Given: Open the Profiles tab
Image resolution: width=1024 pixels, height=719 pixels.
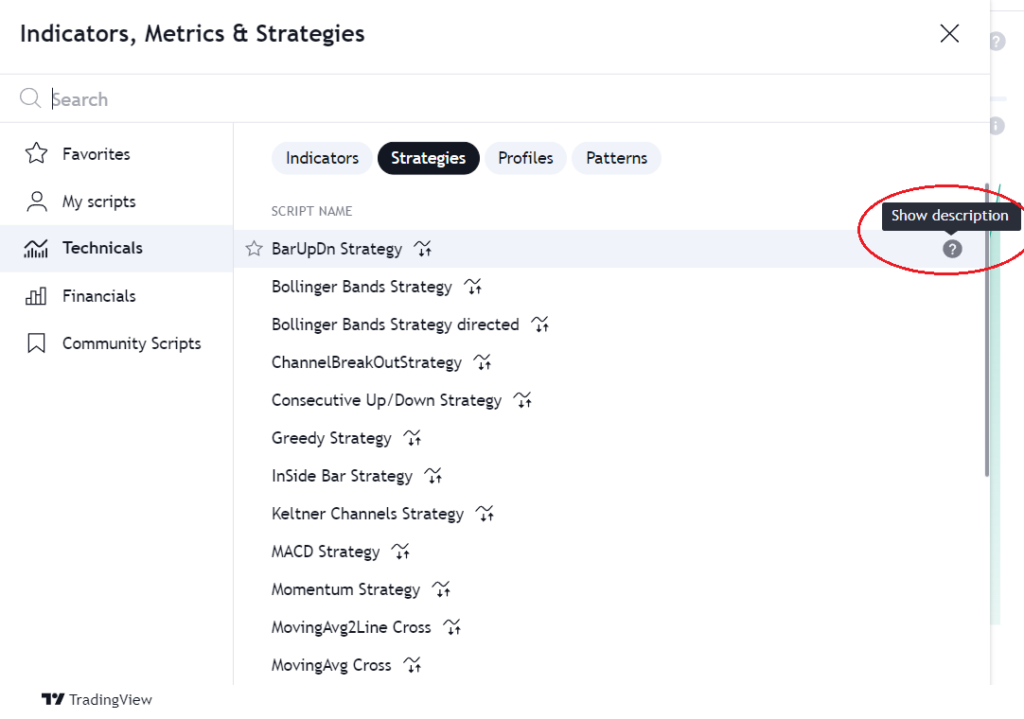Looking at the screenshot, I should (x=525, y=158).
